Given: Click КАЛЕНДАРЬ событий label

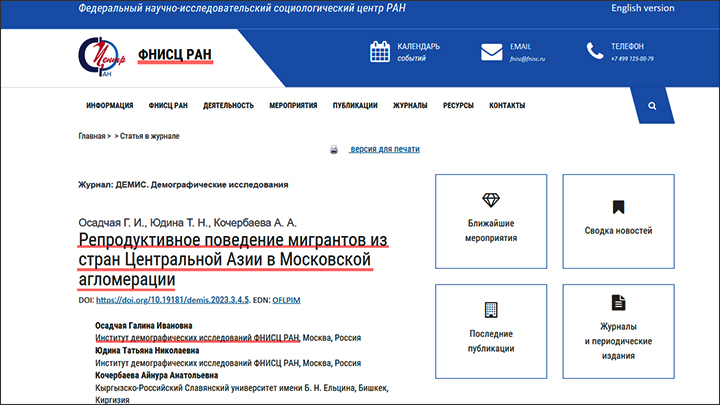Looking at the screenshot, I should pos(418,52).
